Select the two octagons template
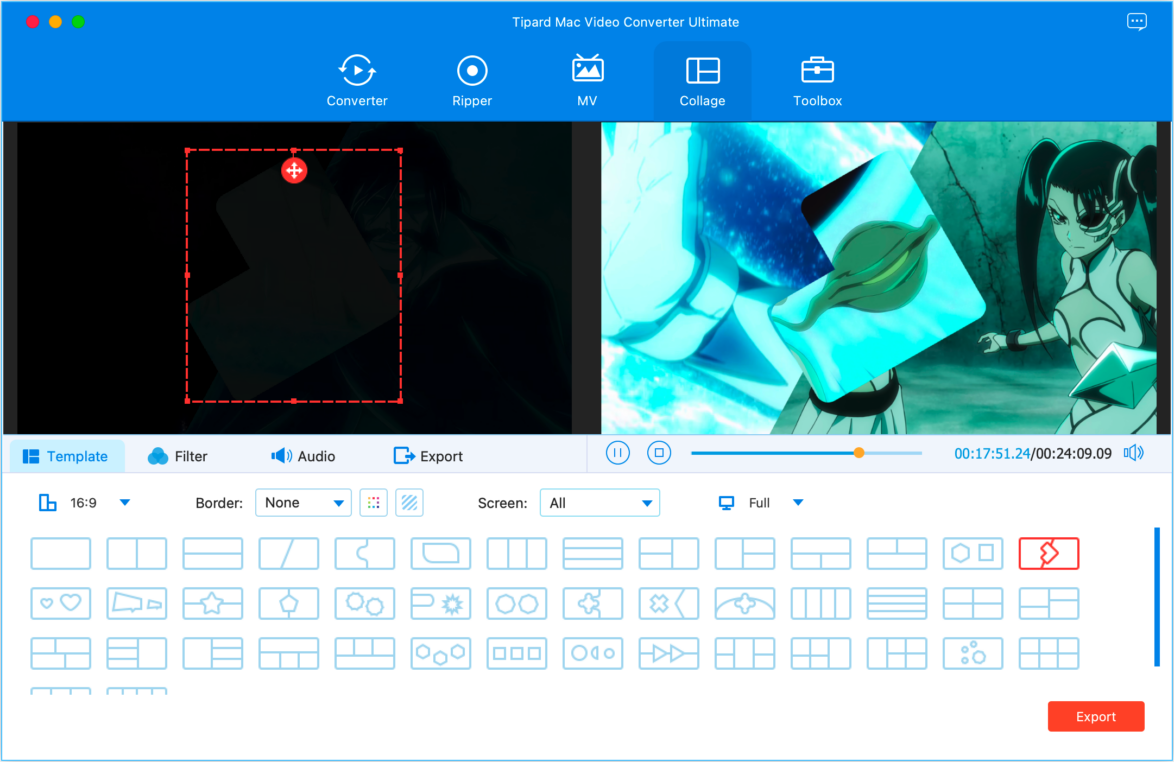This screenshot has width=1174, height=762. coord(517,603)
